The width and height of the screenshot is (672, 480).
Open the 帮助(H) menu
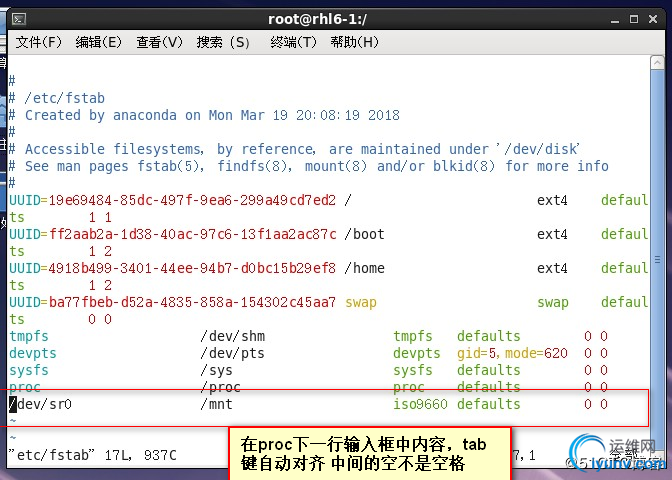tap(354, 42)
